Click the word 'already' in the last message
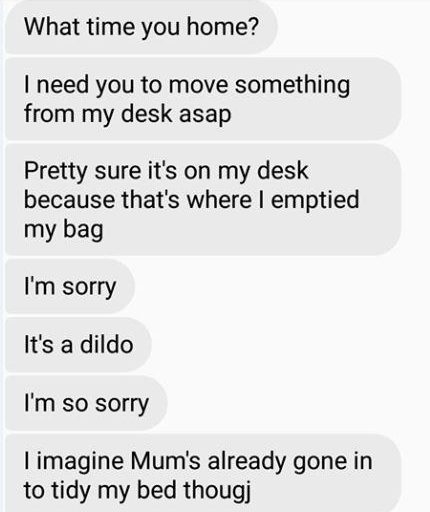Viewport: 430px width, 512px height. point(247,462)
